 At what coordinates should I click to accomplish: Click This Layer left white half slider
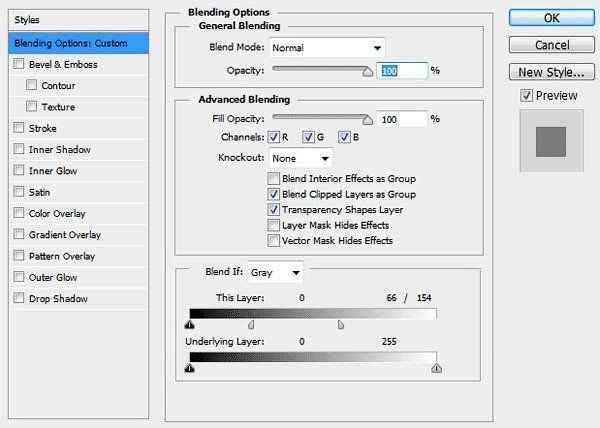(251, 325)
